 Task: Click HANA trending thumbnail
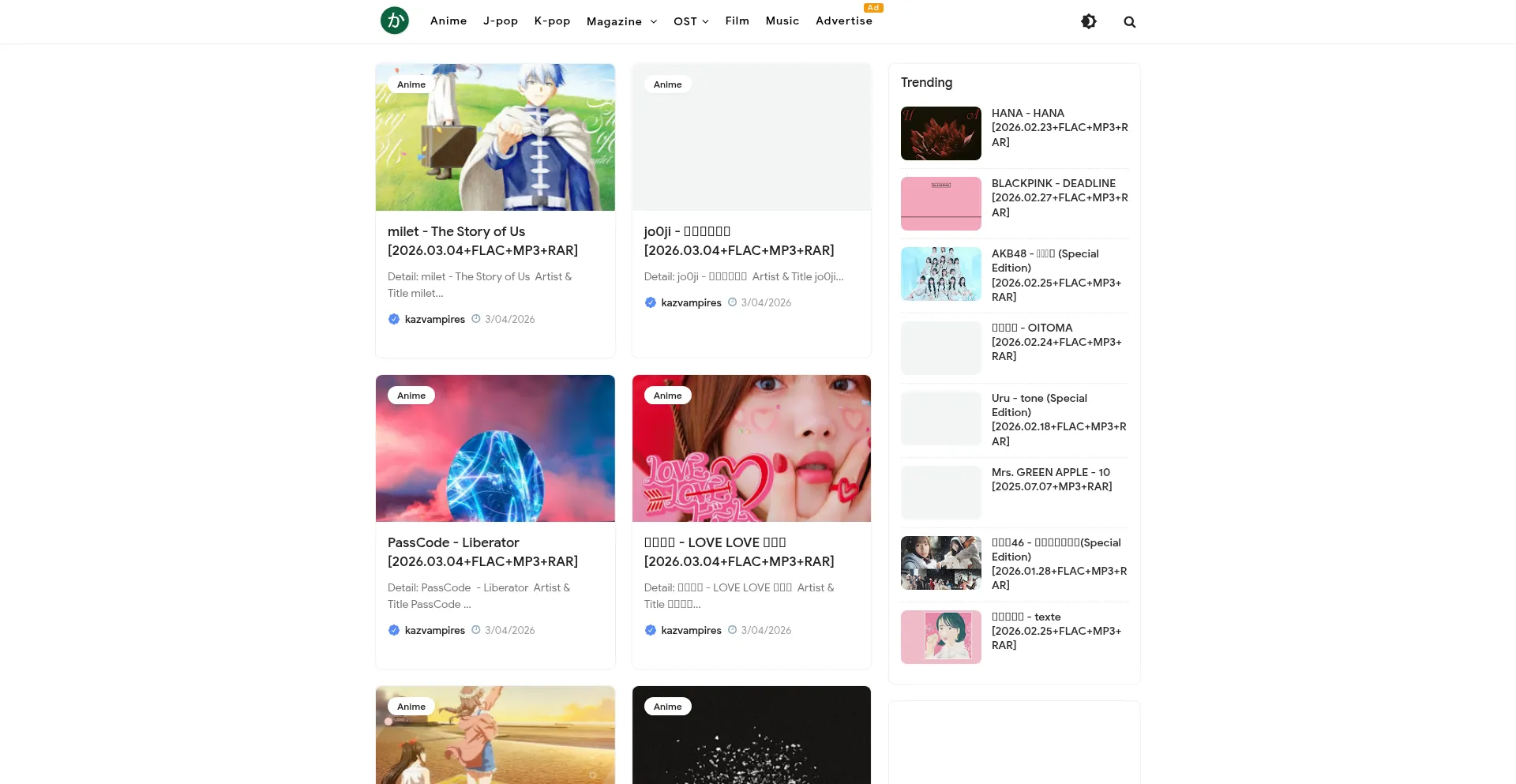pyautogui.click(x=941, y=133)
